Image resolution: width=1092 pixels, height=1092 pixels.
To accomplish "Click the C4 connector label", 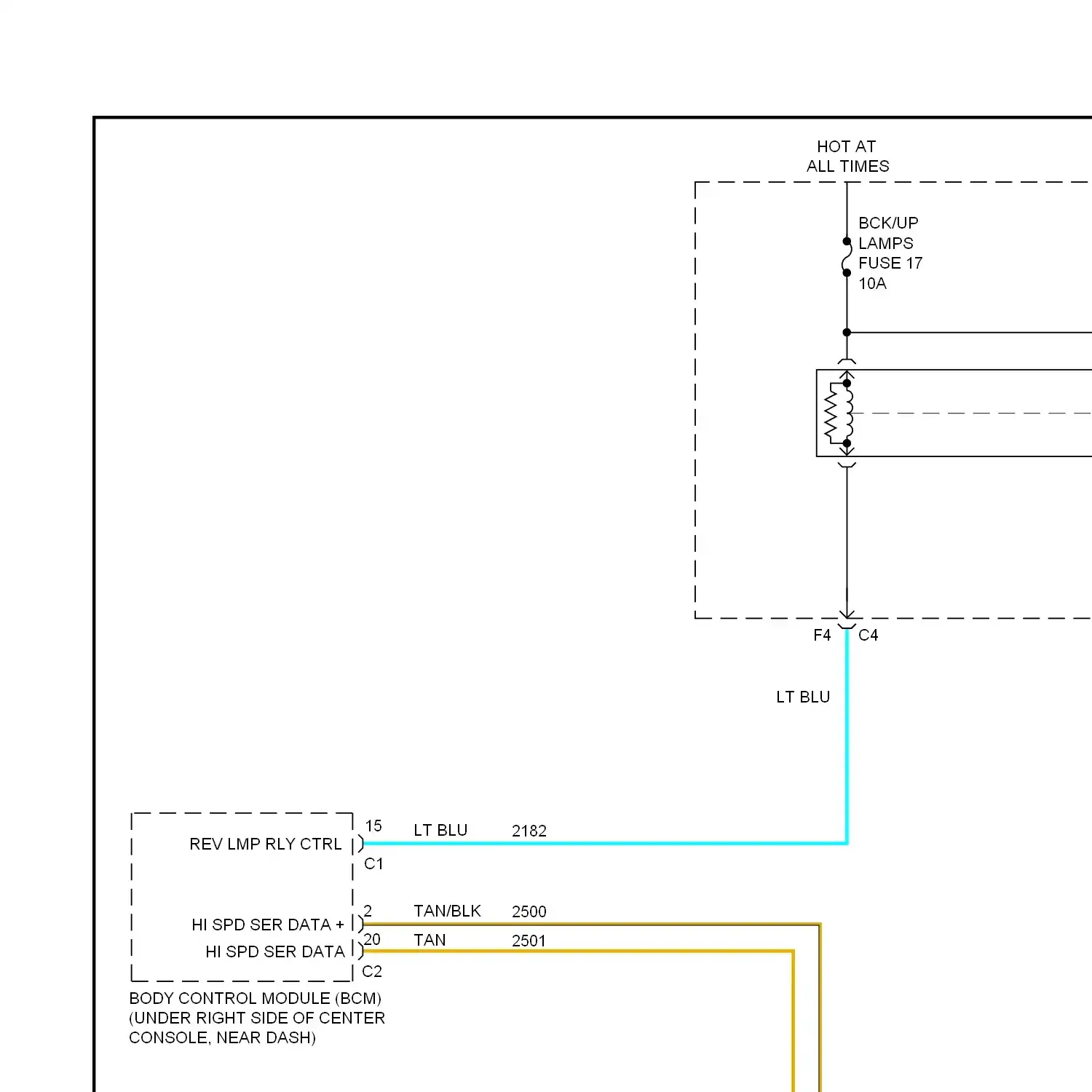I will tap(868, 636).
